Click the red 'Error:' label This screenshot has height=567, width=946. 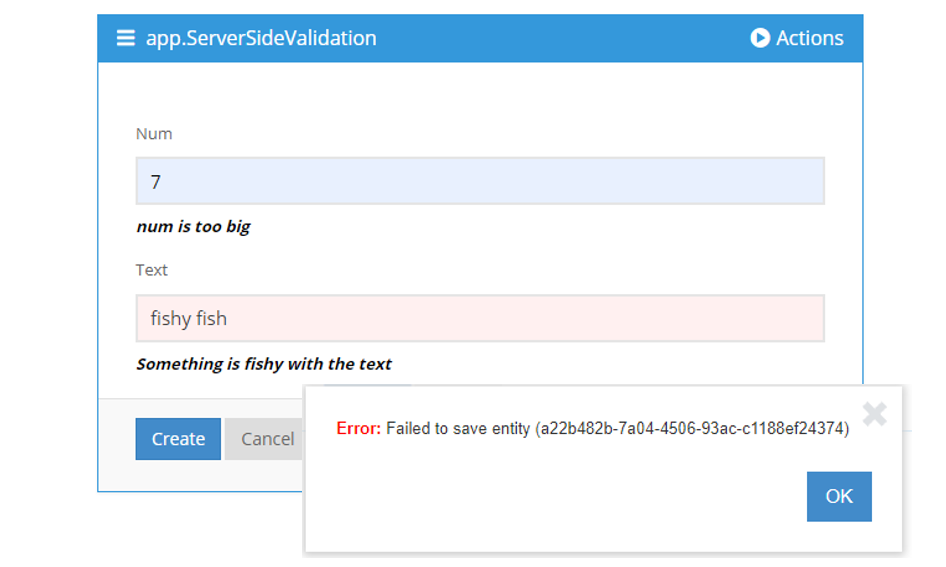(358, 428)
